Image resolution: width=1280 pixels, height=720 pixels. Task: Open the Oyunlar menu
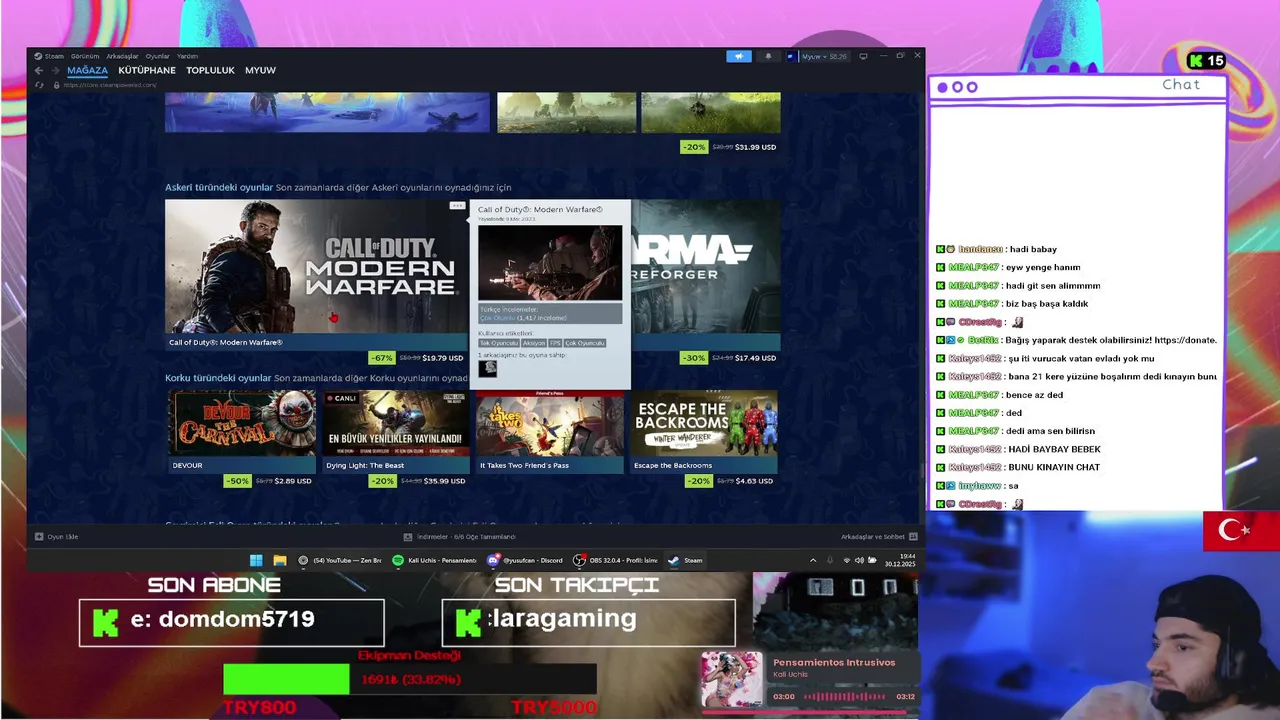click(158, 56)
